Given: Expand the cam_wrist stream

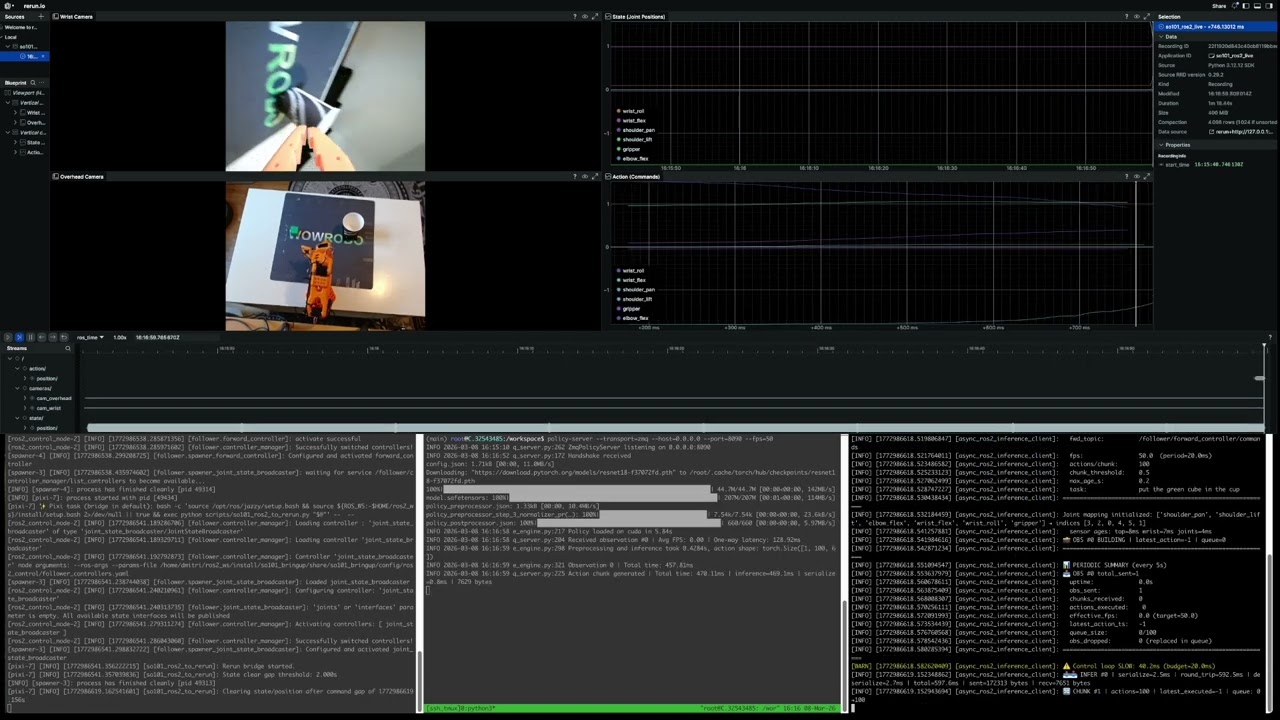Looking at the screenshot, I should point(25,408).
